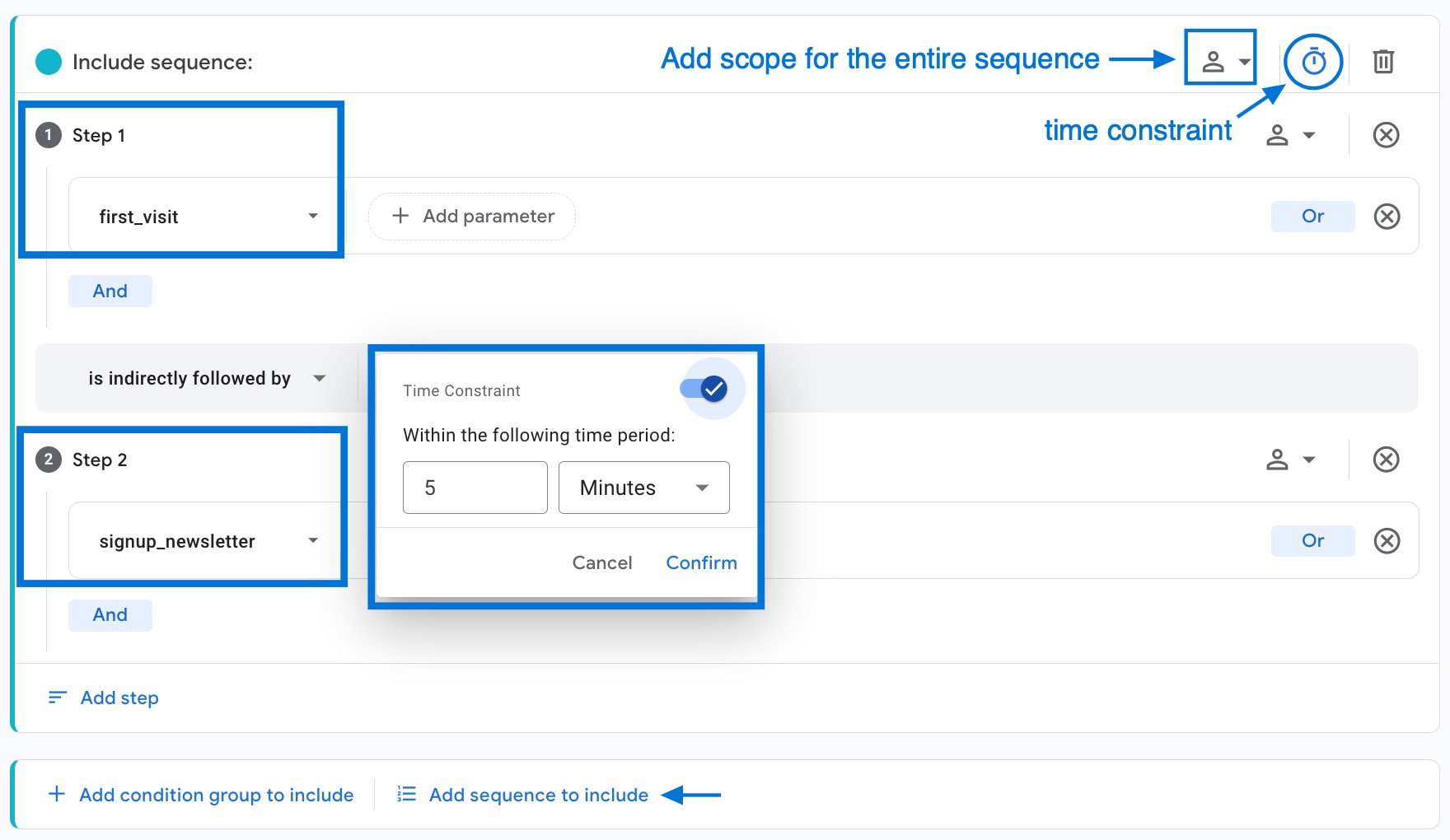1450x840 pixels.
Task: Remove Step 1 with its X icon
Action: [1387, 135]
